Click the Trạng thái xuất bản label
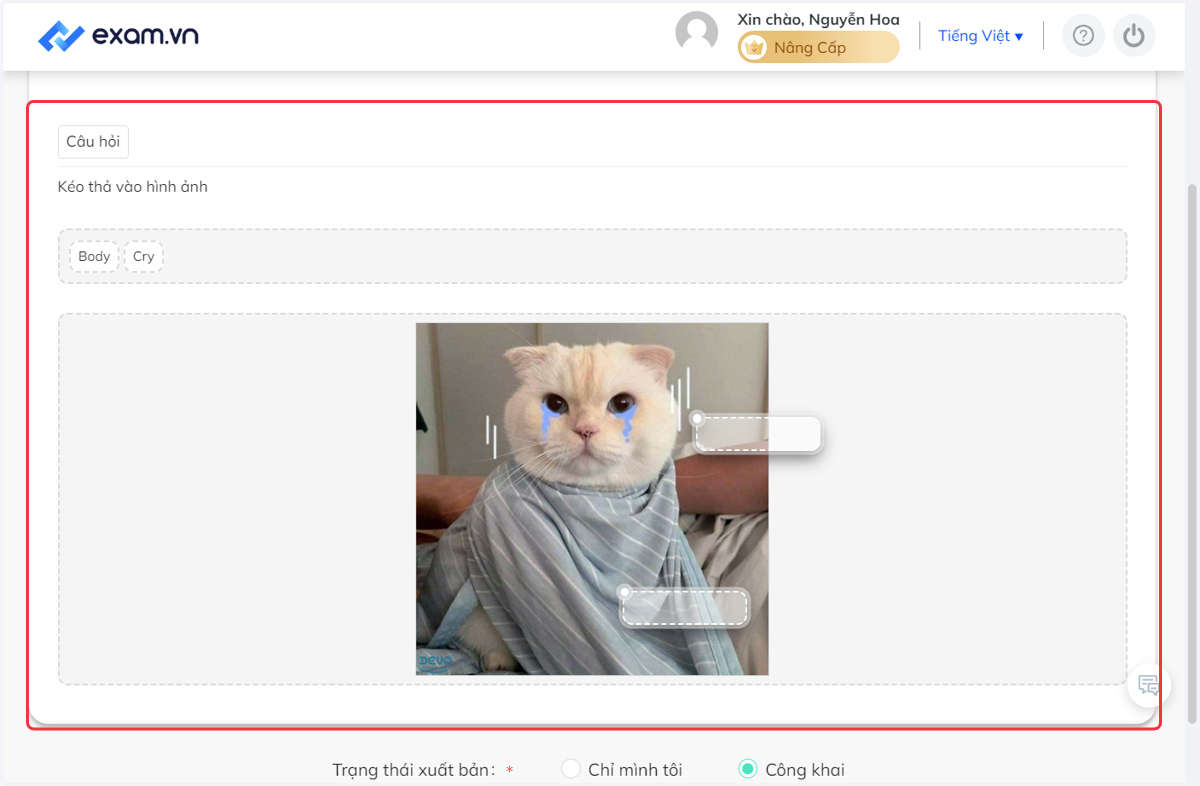Screen dimensions: 1200x786 pos(414,770)
